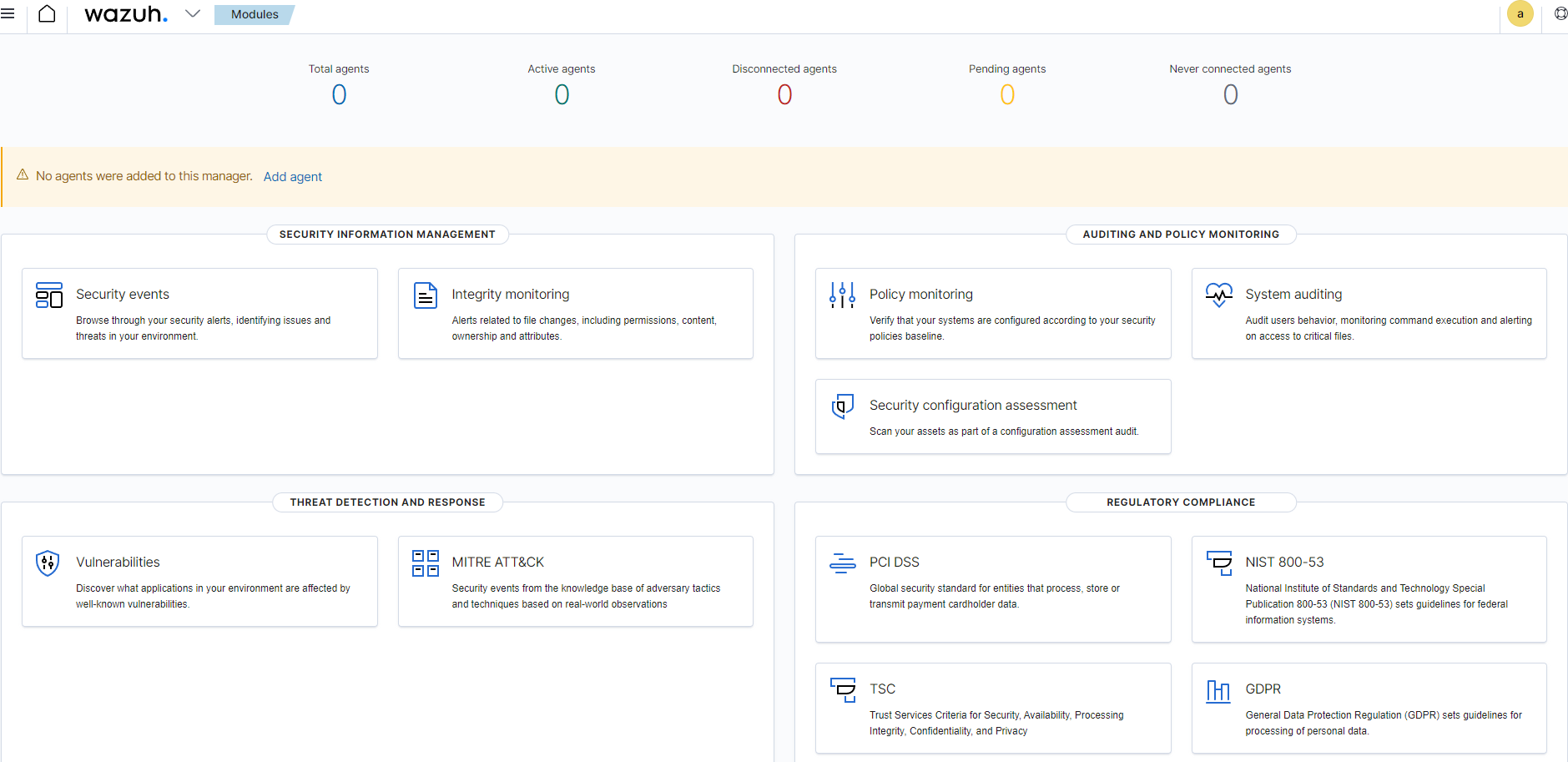Image resolution: width=1568 pixels, height=762 pixels.
Task: Click the Disconnected agents counter
Action: [x=784, y=94]
